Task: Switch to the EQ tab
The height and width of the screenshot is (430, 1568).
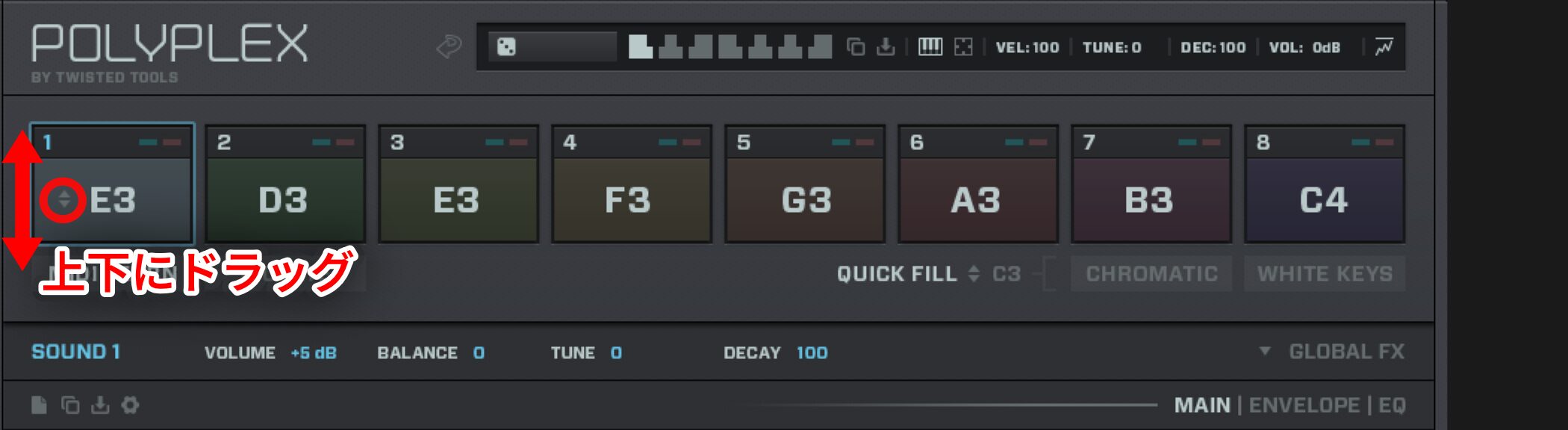Action: click(1392, 405)
